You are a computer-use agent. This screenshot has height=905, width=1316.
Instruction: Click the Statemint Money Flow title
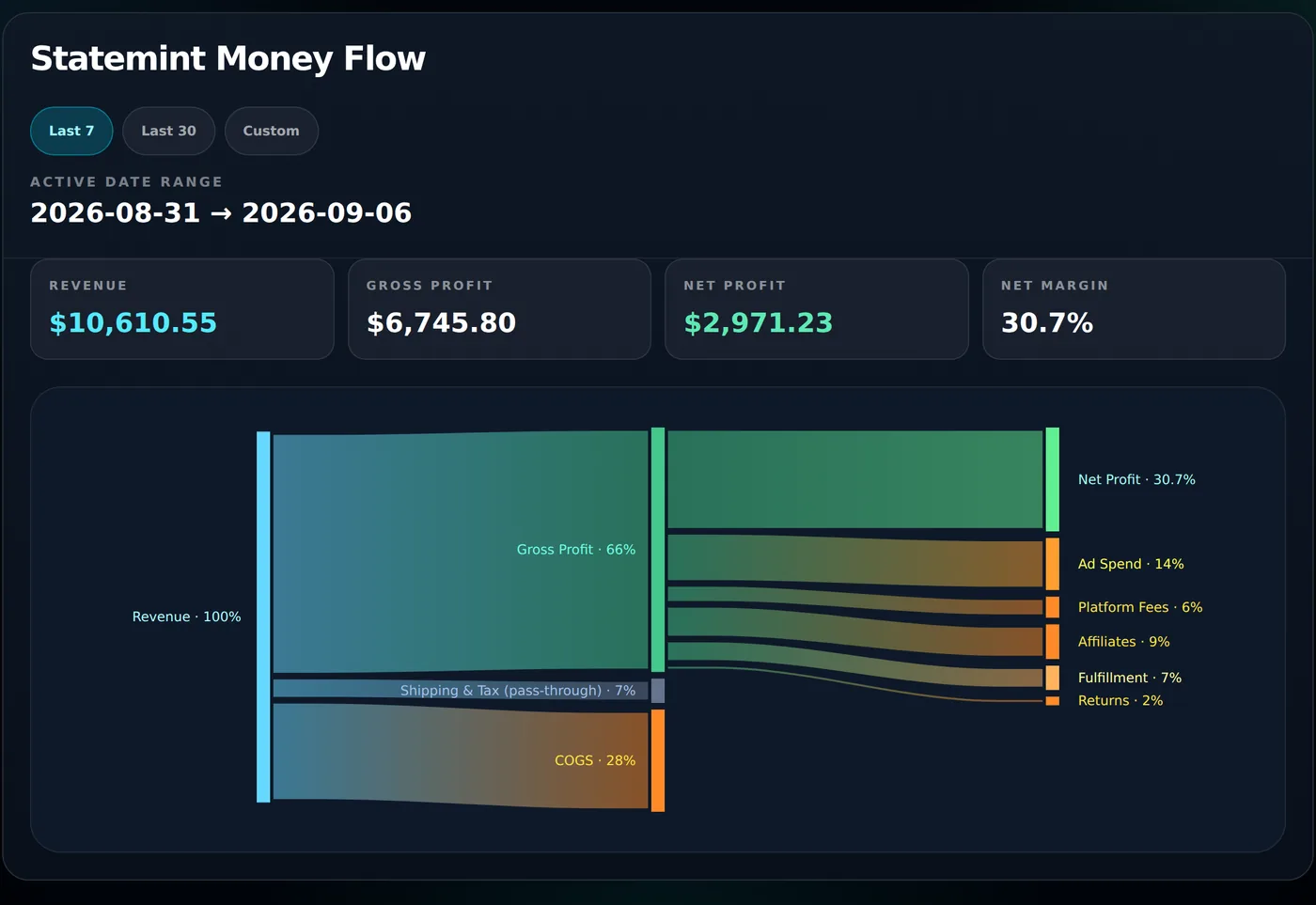pyautogui.click(x=228, y=58)
